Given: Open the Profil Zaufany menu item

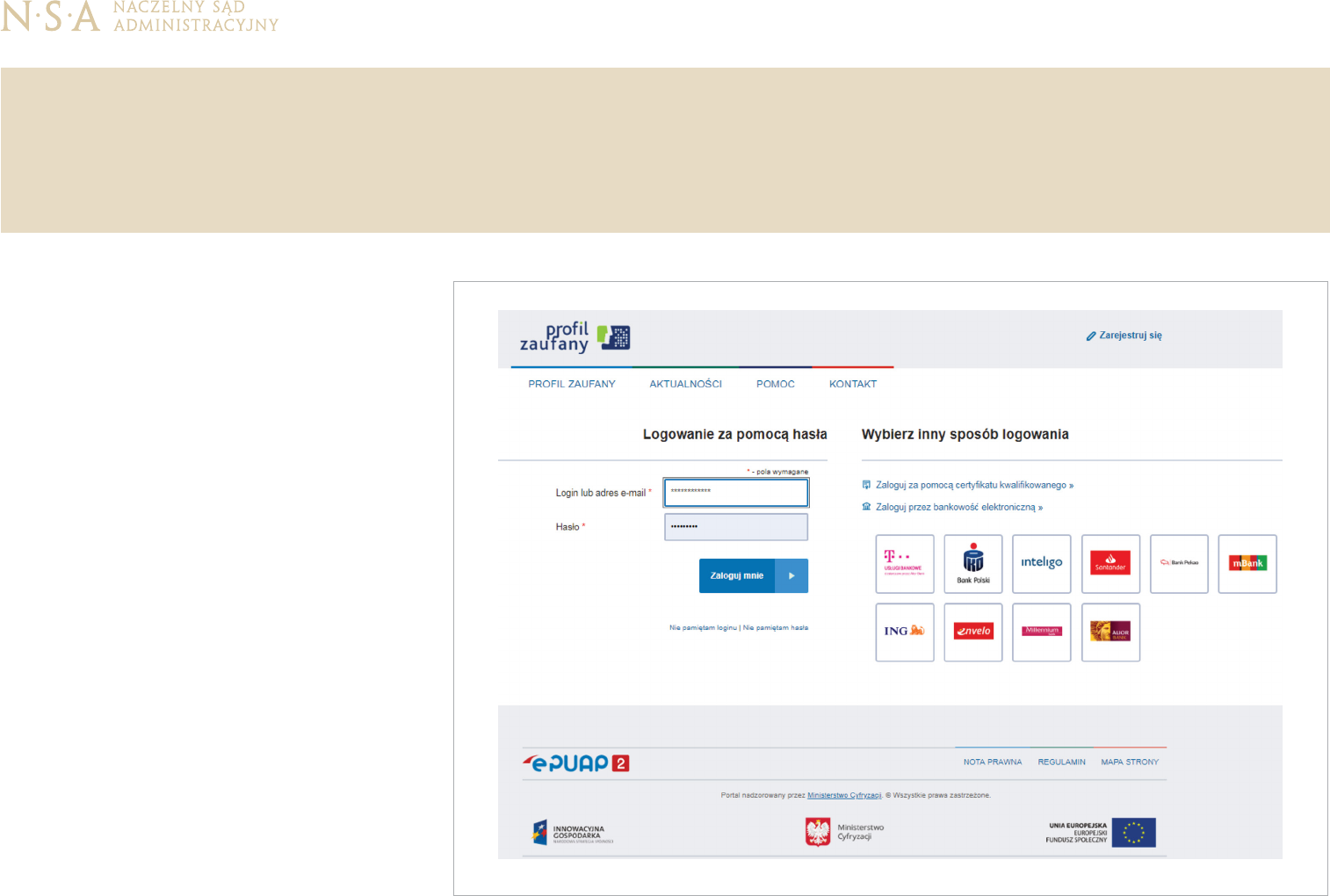Looking at the screenshot, I should click(571, 384).
